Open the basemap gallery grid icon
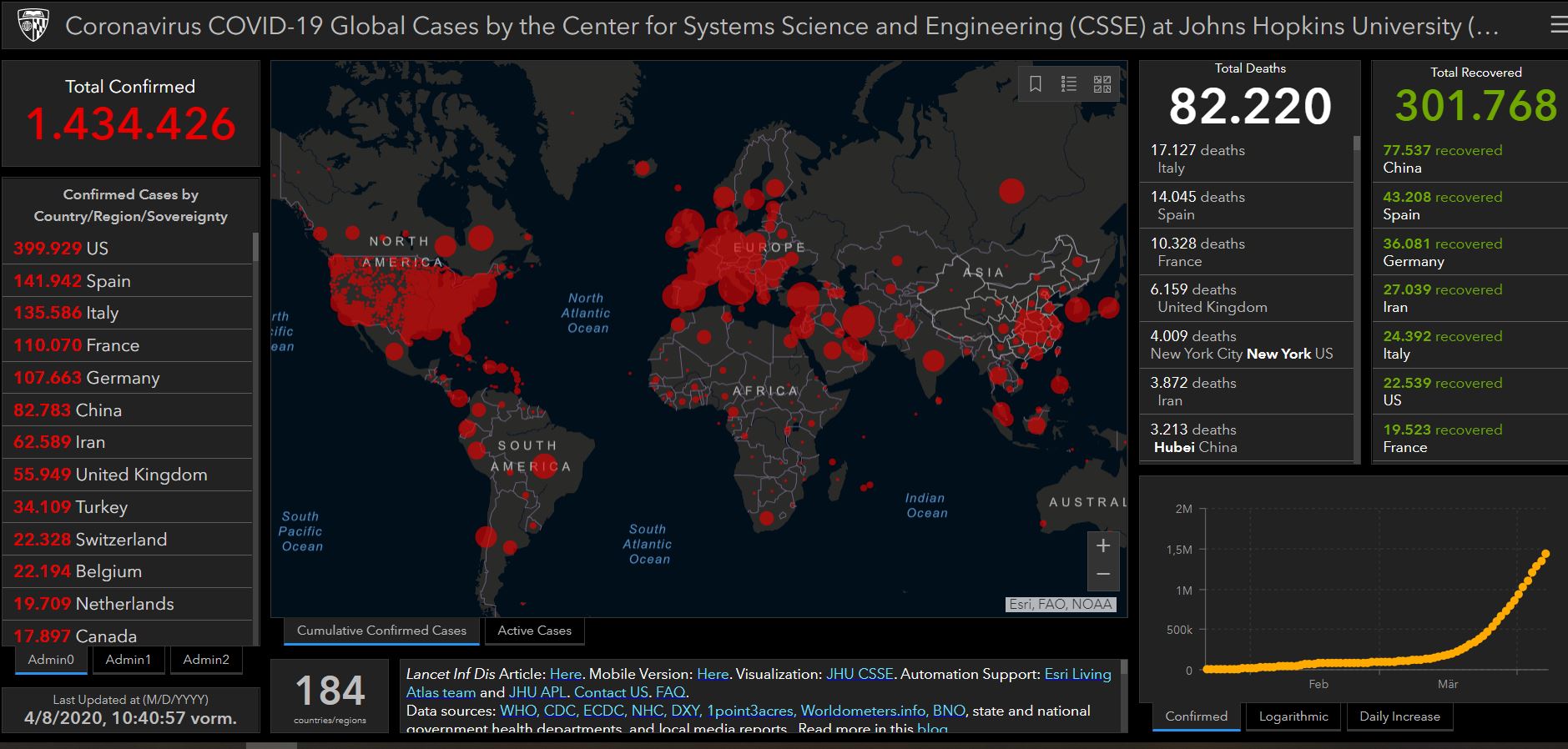Screen dimensions: 1568x749 [x=1102, y=84]
